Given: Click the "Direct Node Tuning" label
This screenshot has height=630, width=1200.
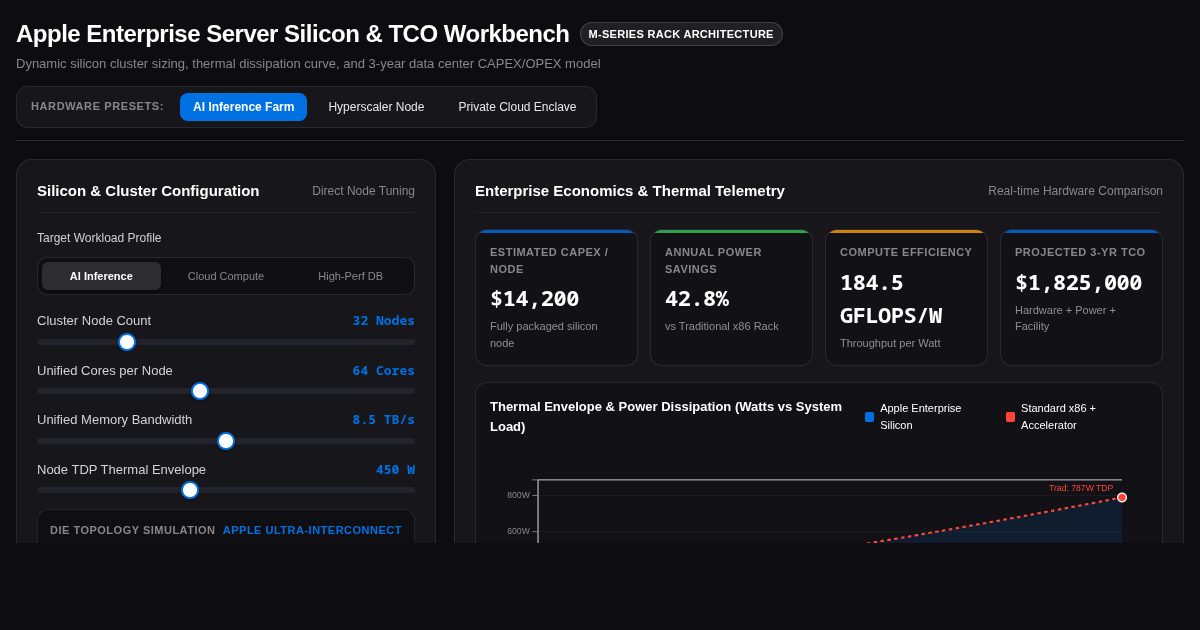Looking at the screenshot, I should pos(363,191).
